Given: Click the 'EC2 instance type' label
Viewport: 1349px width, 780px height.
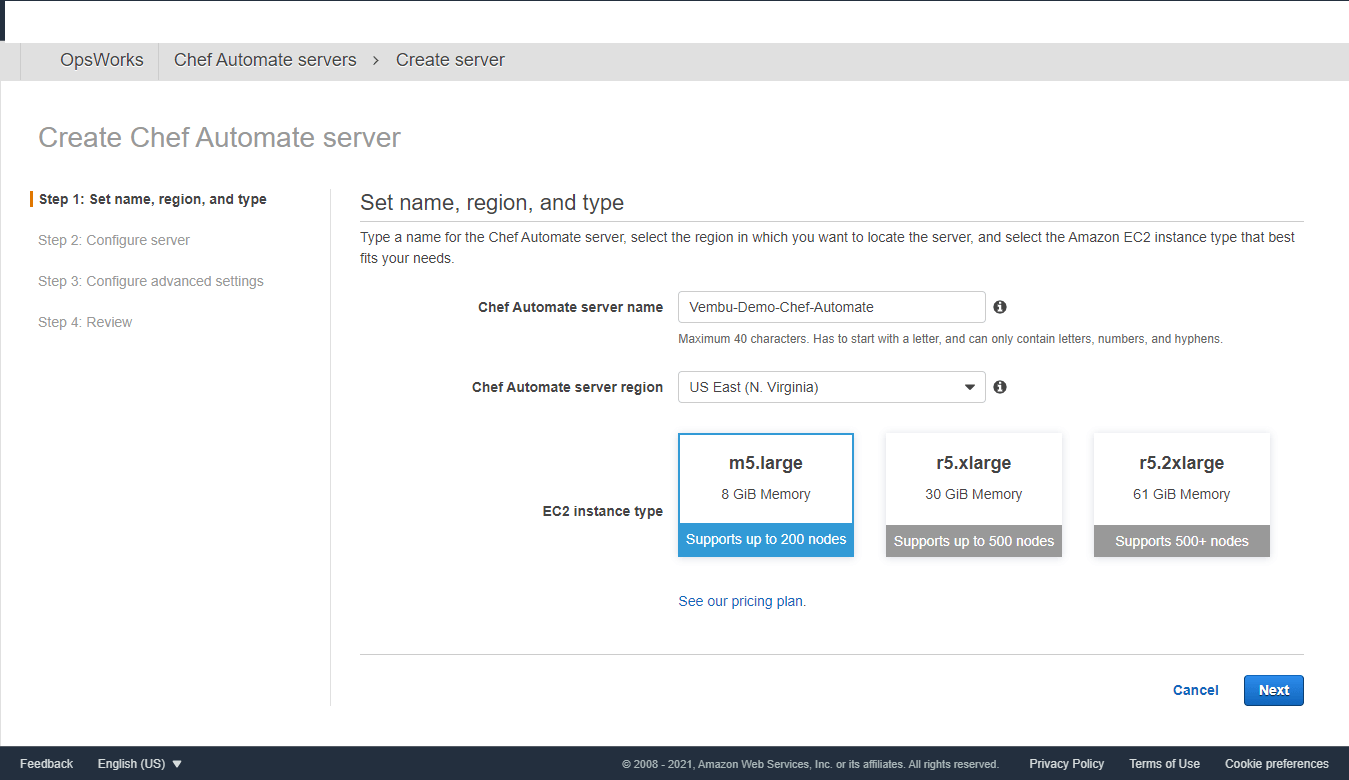Looking at the screenshot, I should click(603, 511).
